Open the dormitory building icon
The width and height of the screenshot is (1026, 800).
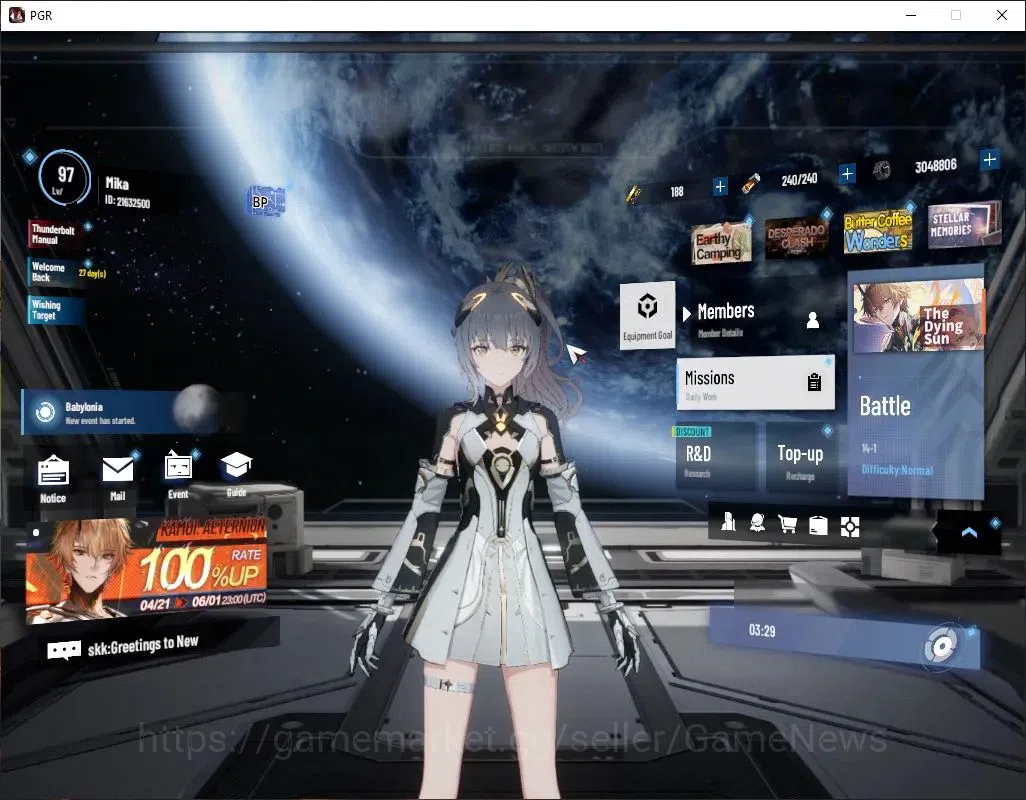pyautogui.click(x=728, y=521)
